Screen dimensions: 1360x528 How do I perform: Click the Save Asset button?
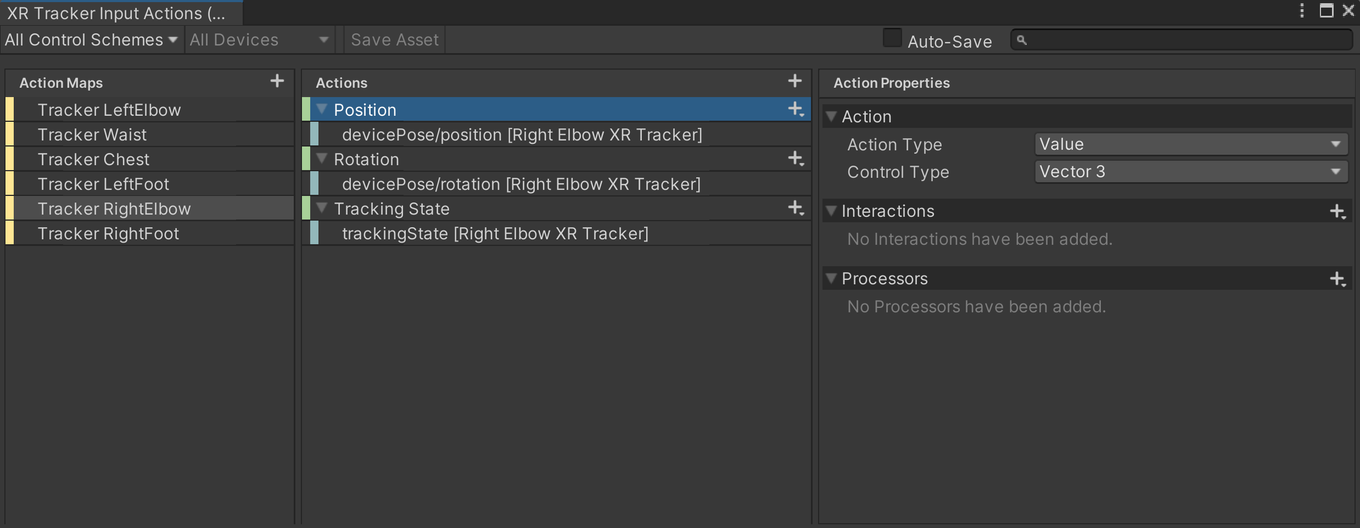(x=394, y=40)
